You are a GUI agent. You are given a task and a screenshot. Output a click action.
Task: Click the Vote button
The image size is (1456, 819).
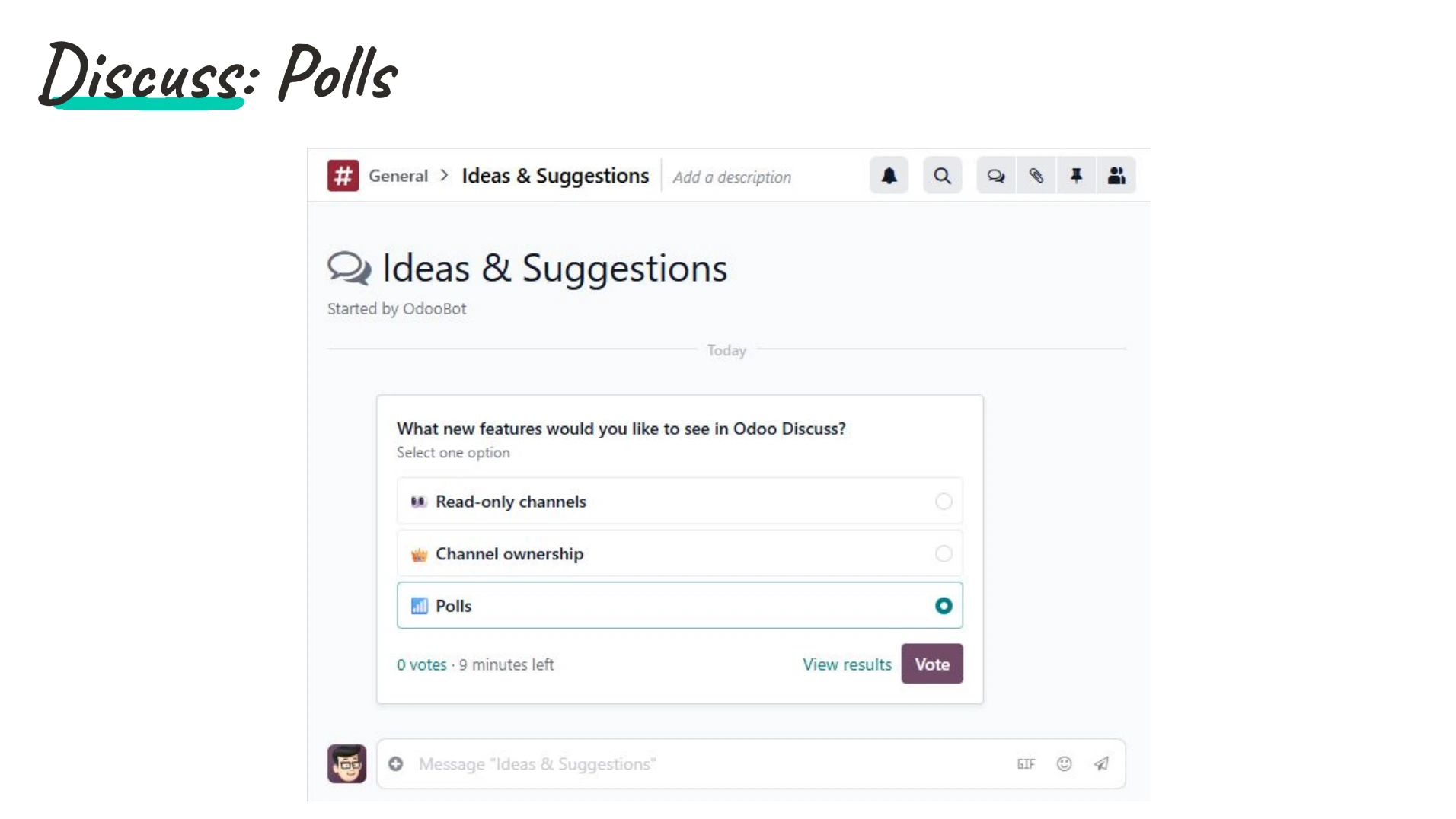[931, 664]
